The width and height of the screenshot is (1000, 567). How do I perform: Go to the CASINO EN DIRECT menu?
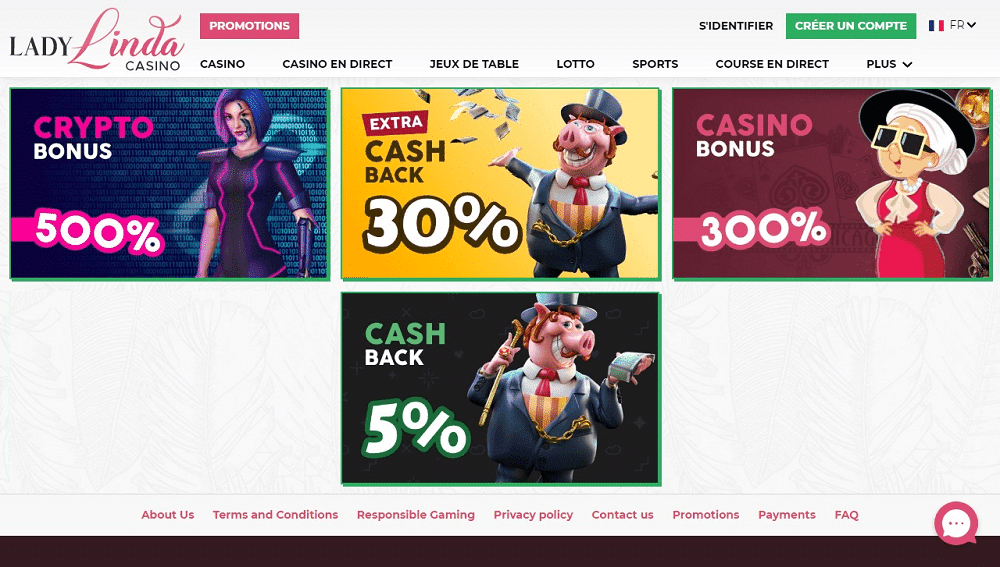337,64
